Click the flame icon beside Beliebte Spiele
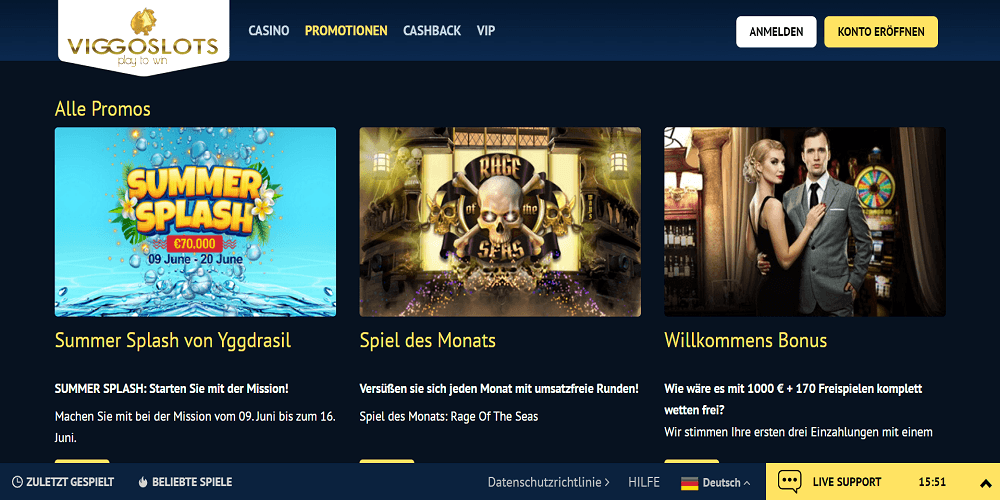The image size is (1000, 500). (143, 482)
